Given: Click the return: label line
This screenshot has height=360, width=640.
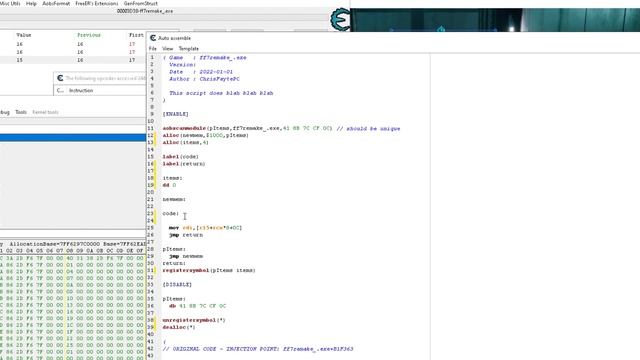Looking at the screenshot, I should point(174,263).
